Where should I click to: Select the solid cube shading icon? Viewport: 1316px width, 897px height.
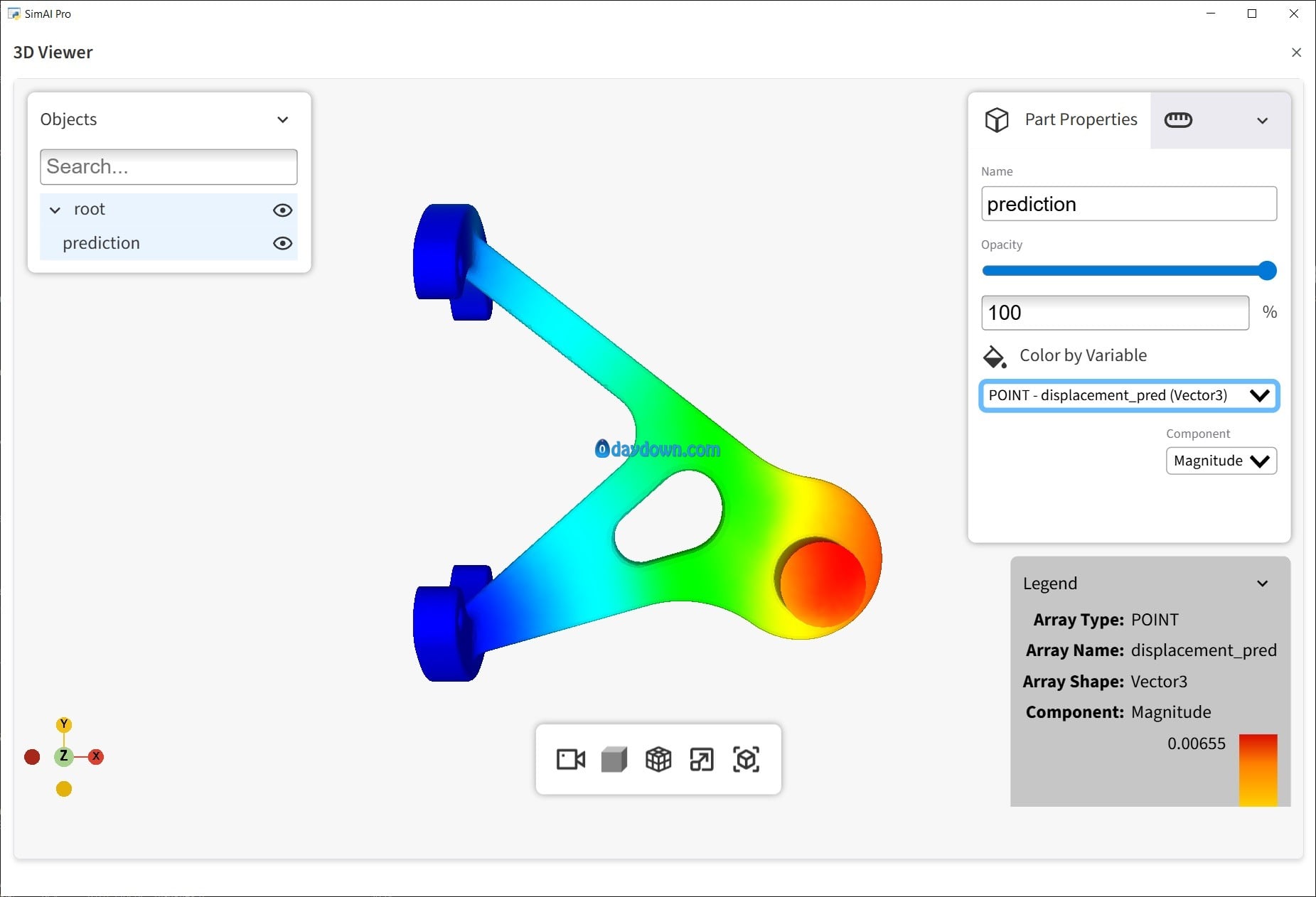coord(614,759)
